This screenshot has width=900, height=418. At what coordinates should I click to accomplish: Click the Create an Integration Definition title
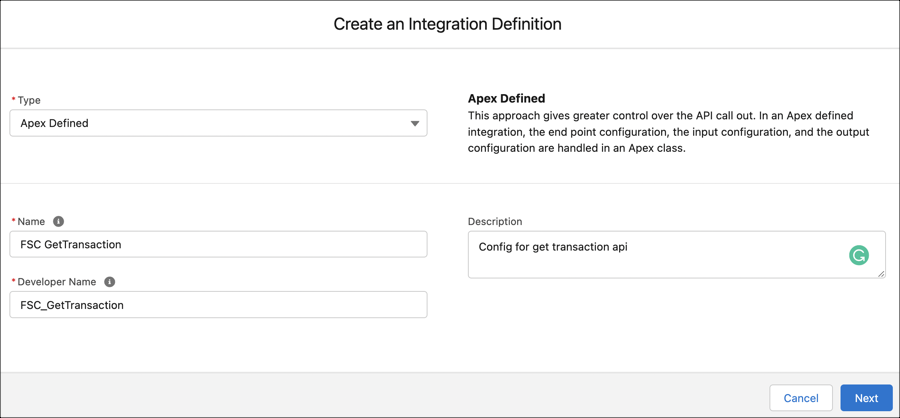click(x=448, y=24)
